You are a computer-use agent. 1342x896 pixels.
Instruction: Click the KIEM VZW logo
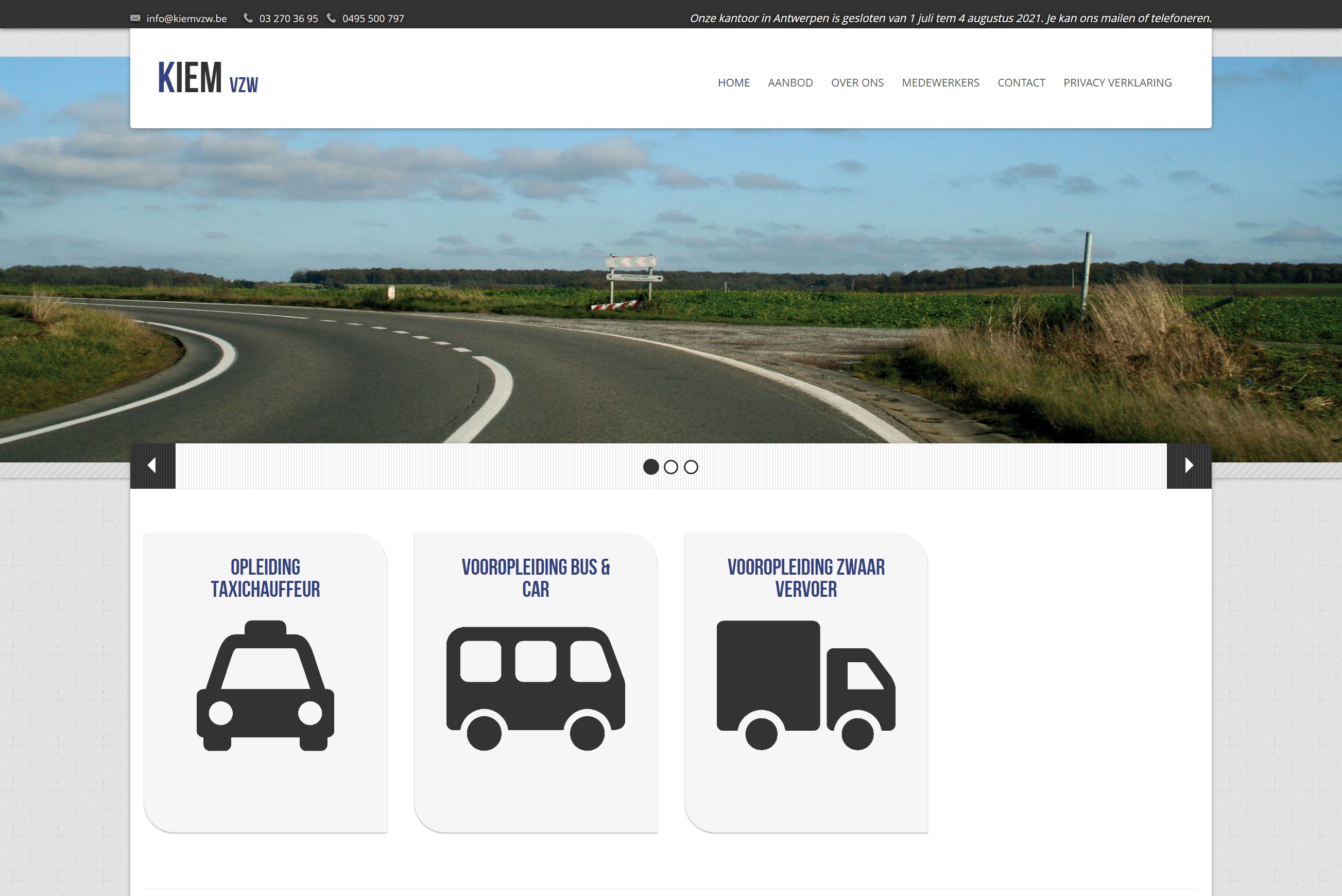[208, 78]
